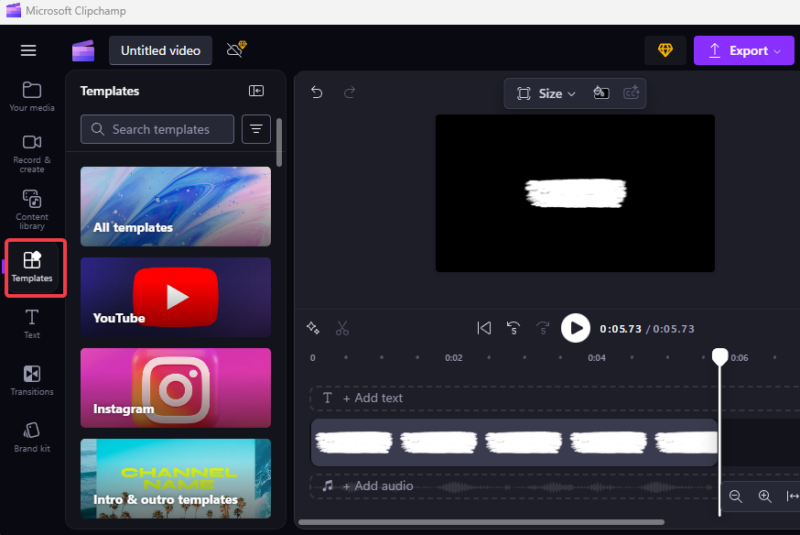
Task: Open the All templates category
Action: (176, 207)
